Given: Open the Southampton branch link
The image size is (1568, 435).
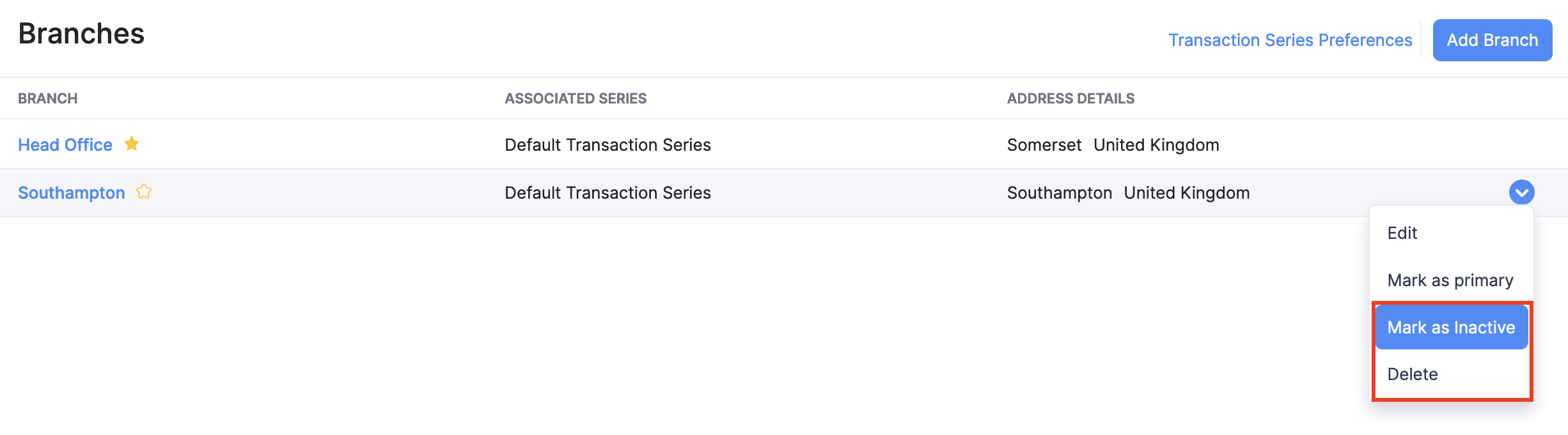Looking at the screenshot, I should 72,193.
